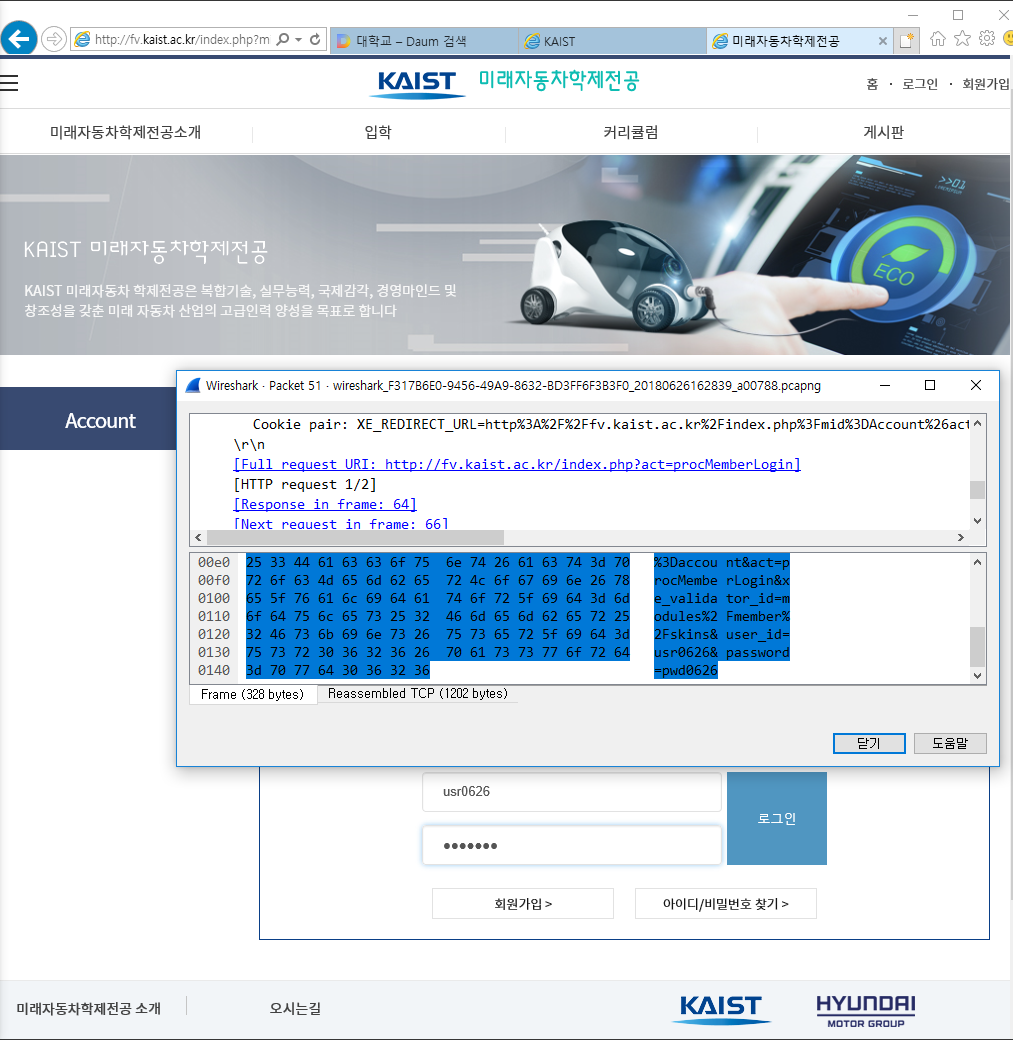Click the KAIST logo in the footer
1013x1040 pixels.
pyautogui.click(x=722, y=1009)
